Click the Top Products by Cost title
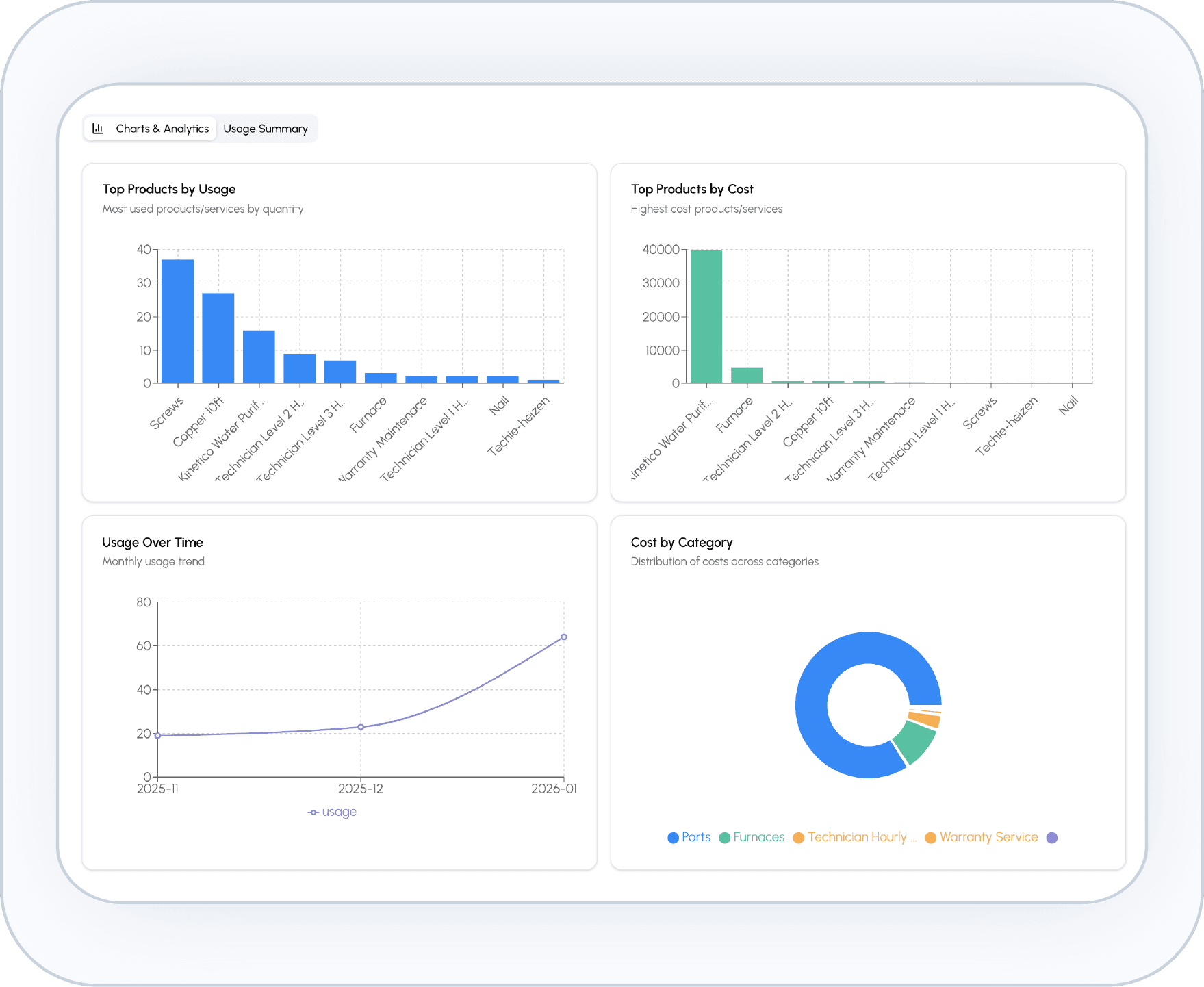 tap(692, 189)
